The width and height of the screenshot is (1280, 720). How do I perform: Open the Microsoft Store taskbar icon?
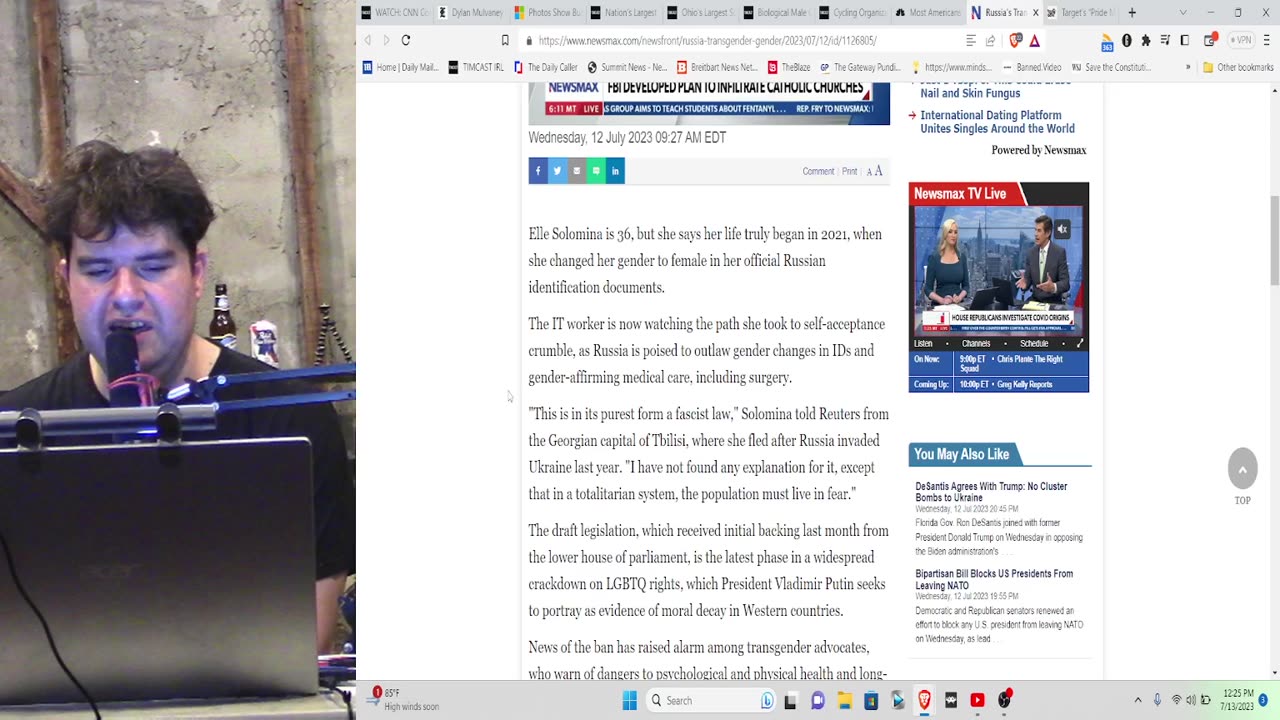871,700
